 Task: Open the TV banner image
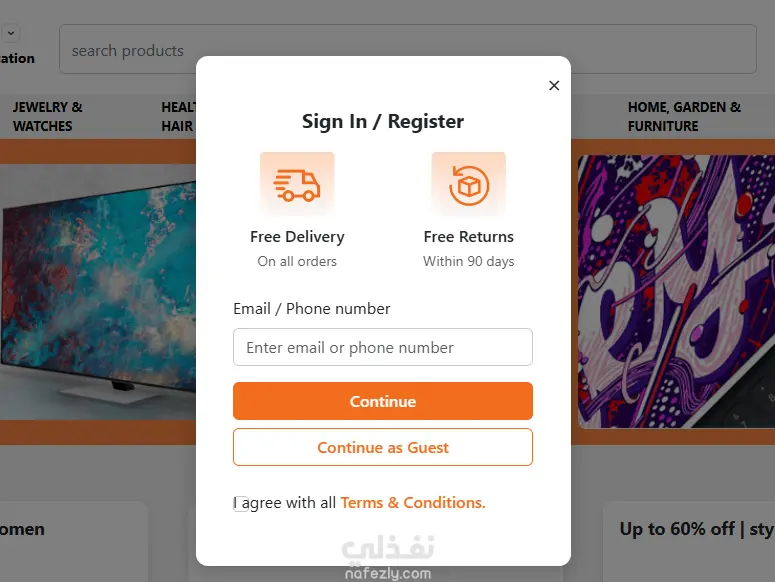click(x=95, y=290)
